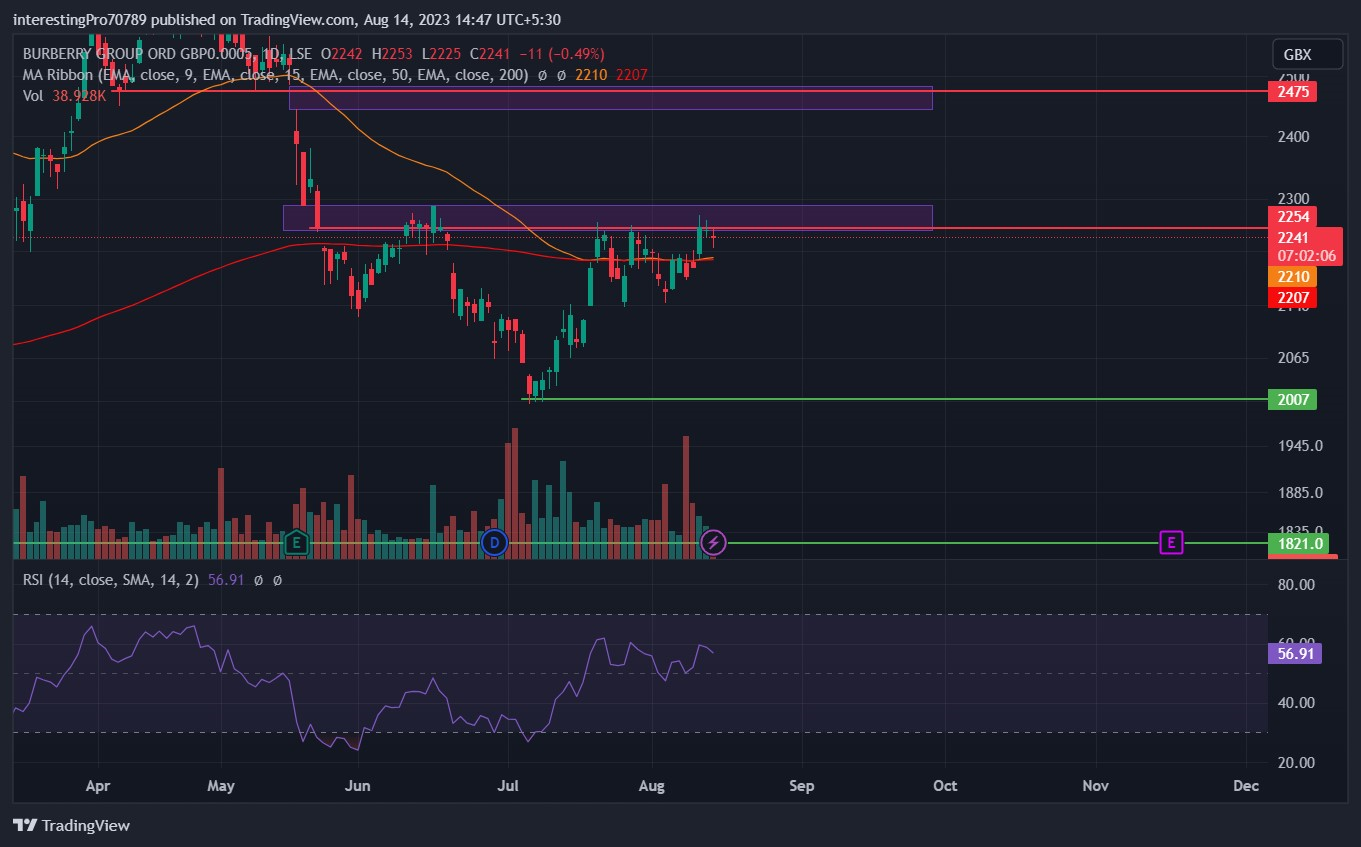Image resolution: width=1361 pixels, height=847 pixels.
Task: Click the 20.00 RSI axis tick
Action: (1295, 762)
